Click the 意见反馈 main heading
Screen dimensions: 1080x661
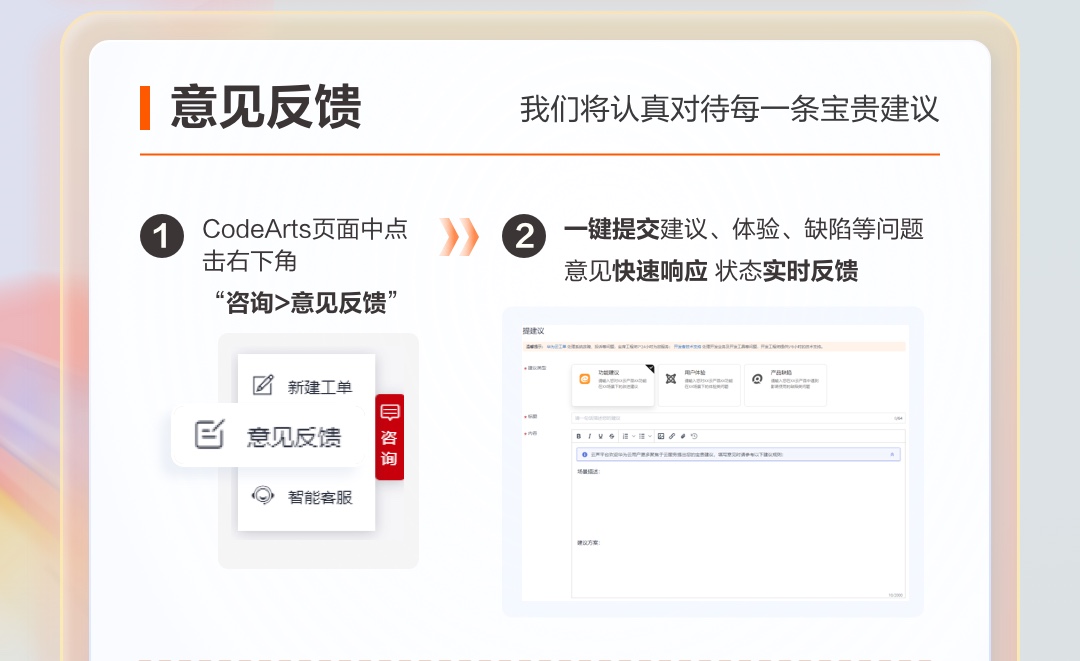tap(266, 107)
